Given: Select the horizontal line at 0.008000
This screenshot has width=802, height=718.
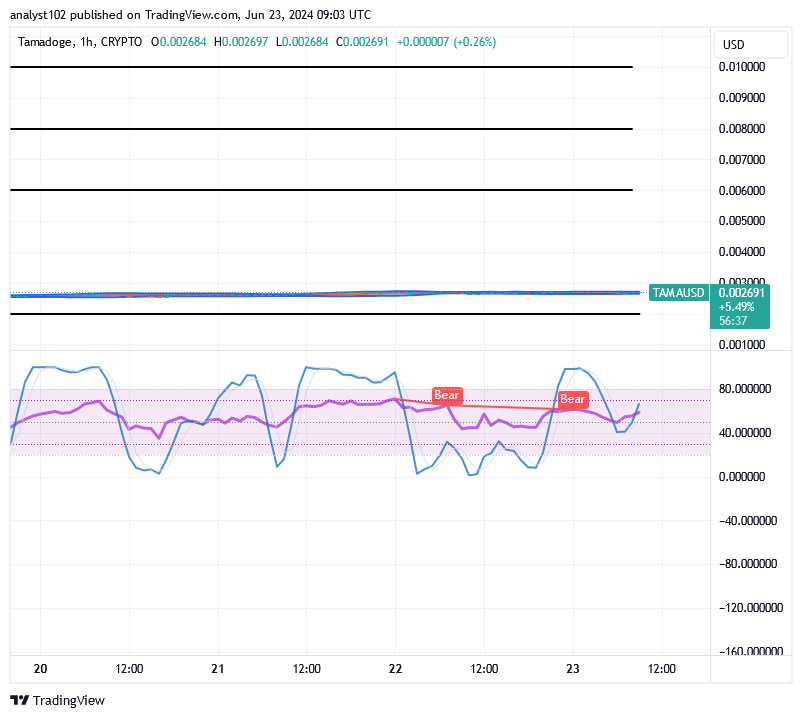Looking at the screenshot, I should [x=320, y=129].
